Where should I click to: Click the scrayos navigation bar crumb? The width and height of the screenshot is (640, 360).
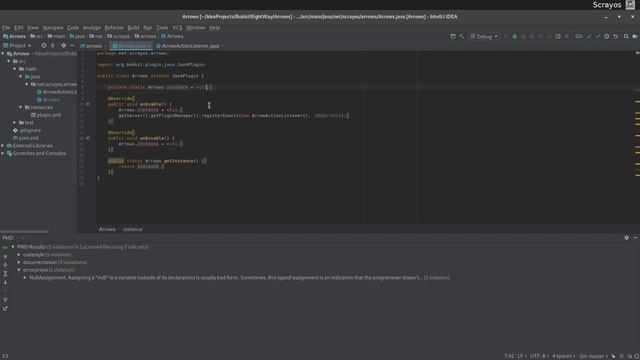point(118,36)
